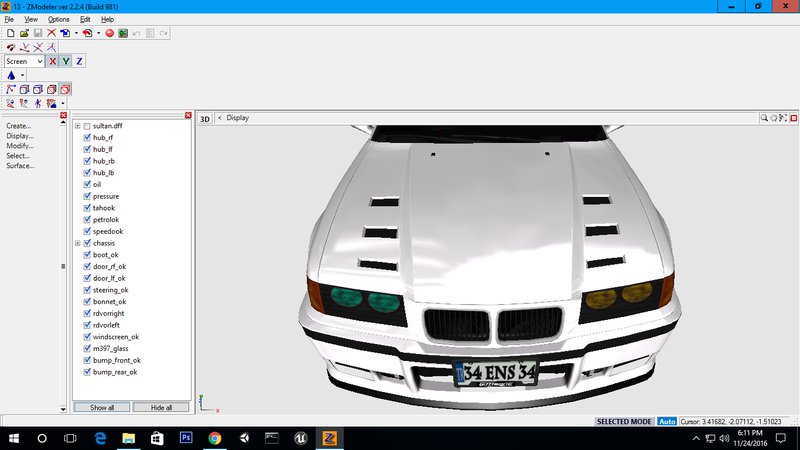Click the orbit rotate icon in viewport header
The height and width of the screenshot is (450, 800).
tap(773, 118)
